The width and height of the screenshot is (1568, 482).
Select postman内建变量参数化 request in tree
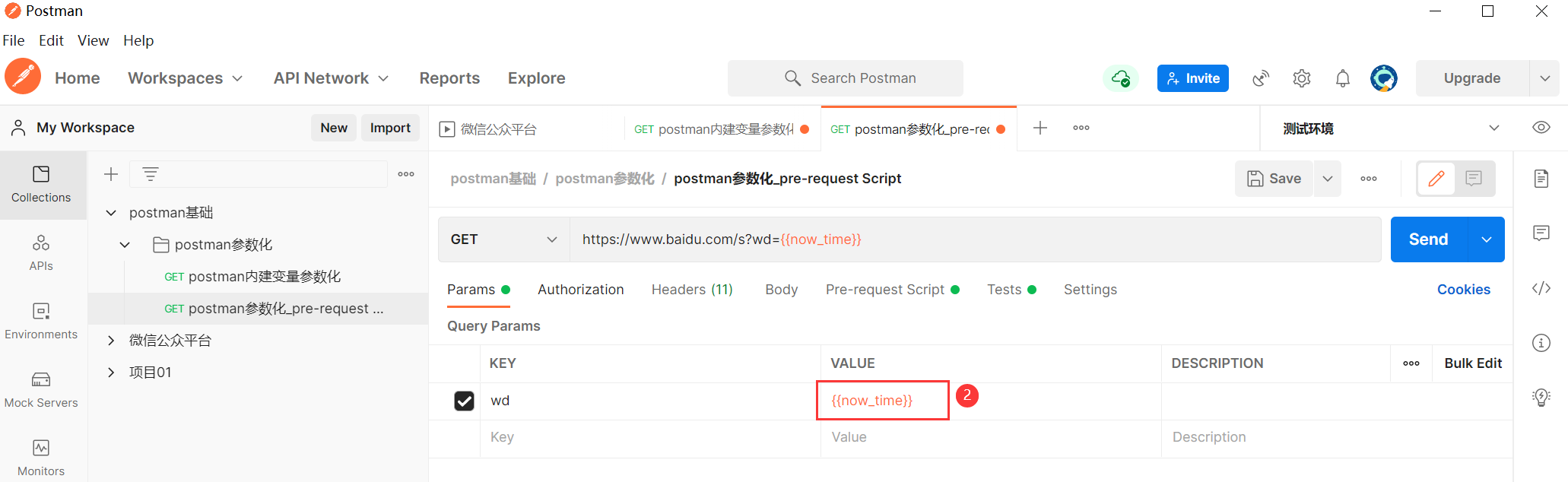[x=264, y=277]
